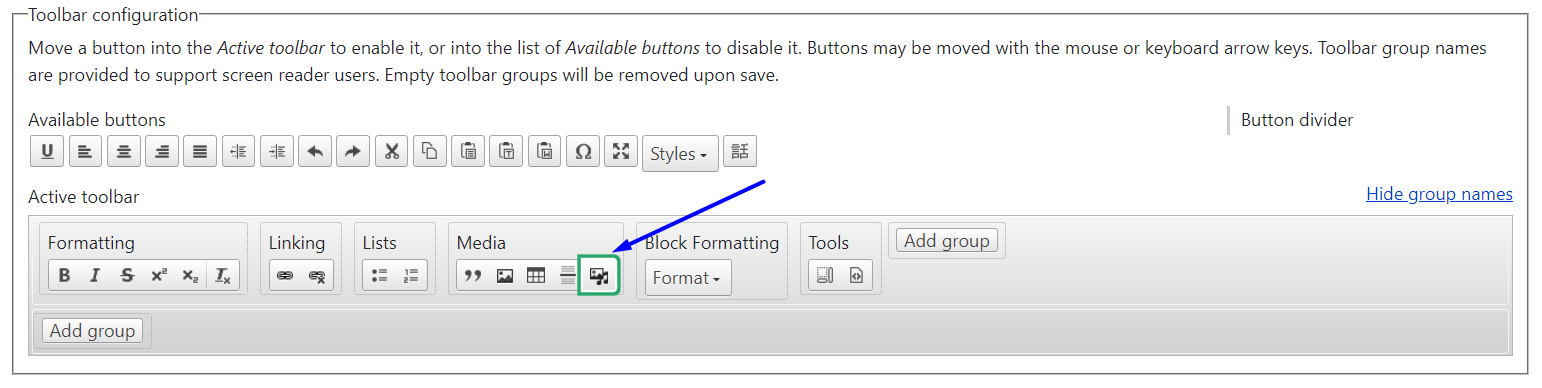Click the Undo arrow icon
Image resolution: width=1542 pixels, height=388 pixels.
[x=315, y=152]
